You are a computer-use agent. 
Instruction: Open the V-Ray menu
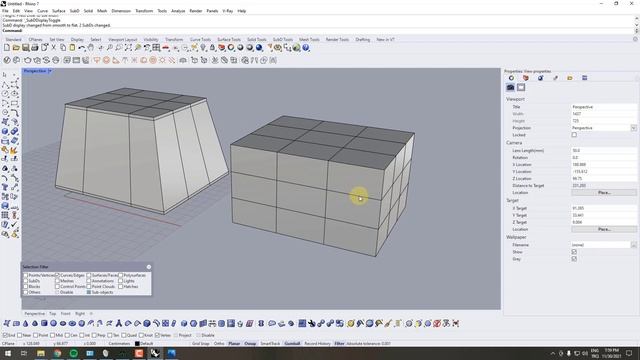point(227,11)
